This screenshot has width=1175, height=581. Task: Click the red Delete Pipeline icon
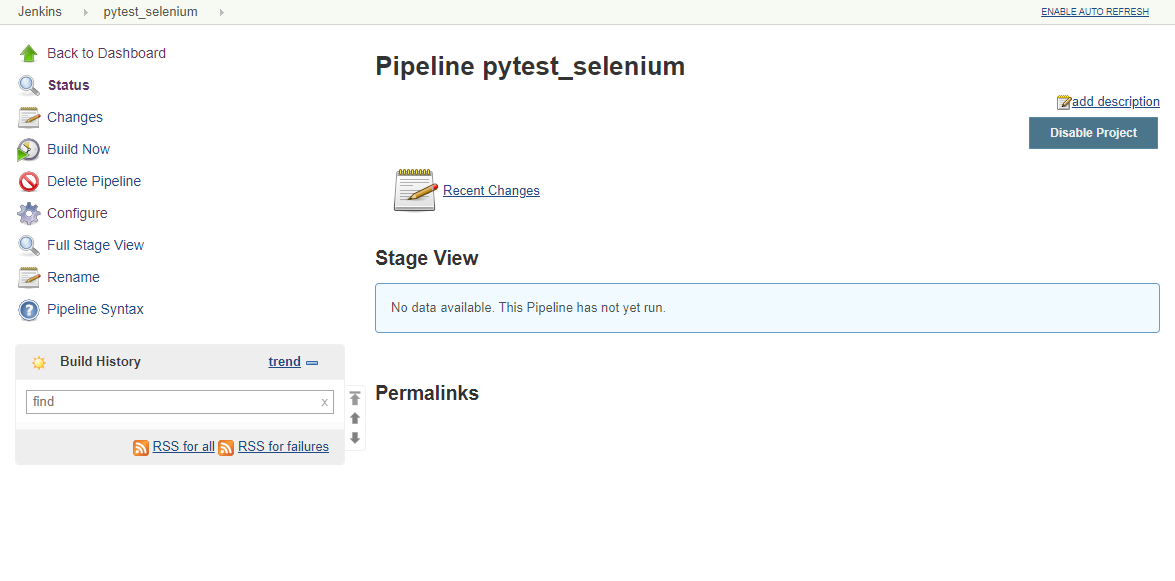tap(28, 181)
